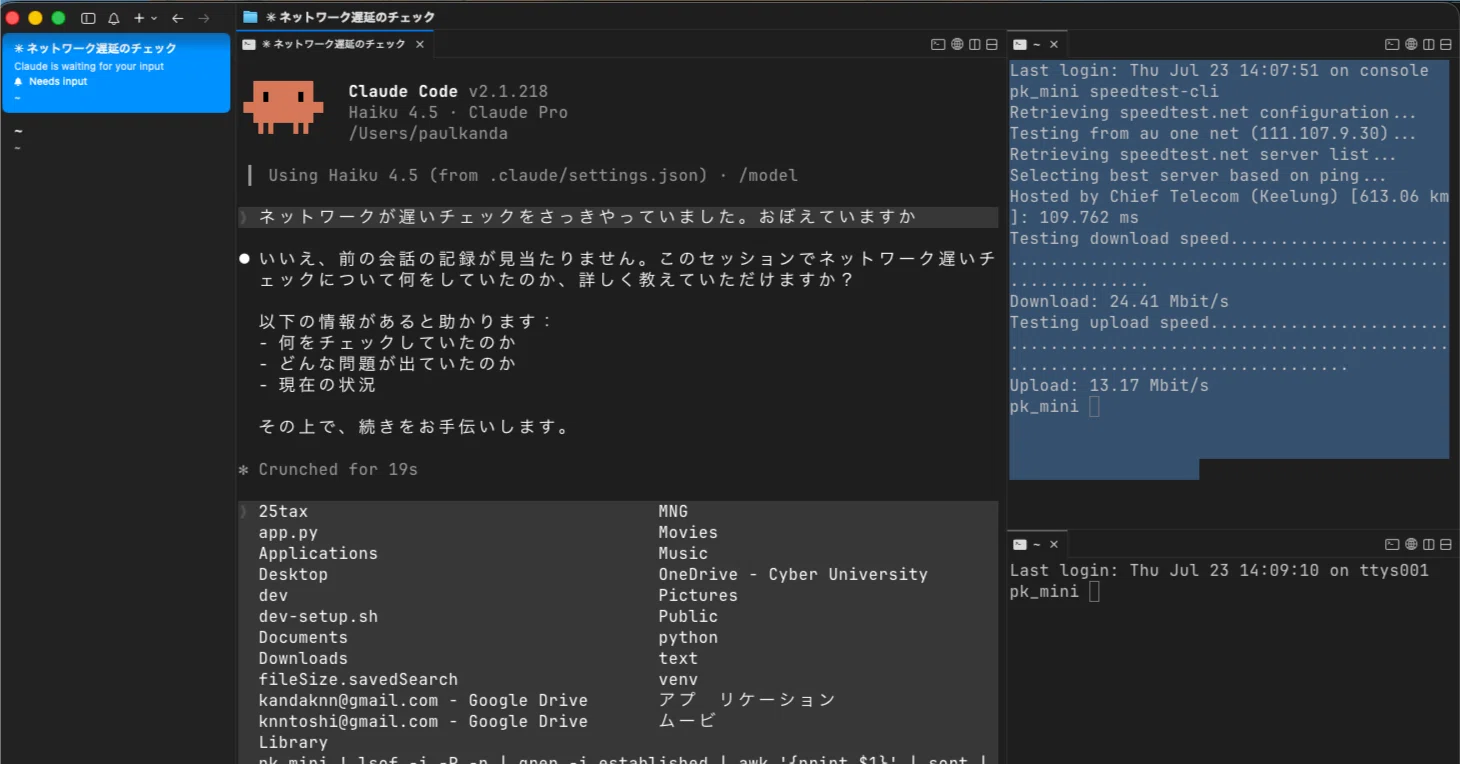The image size is (1460, 764).
Task: Split the speedtest pane vertically
Action: (x=1429, y=44)
